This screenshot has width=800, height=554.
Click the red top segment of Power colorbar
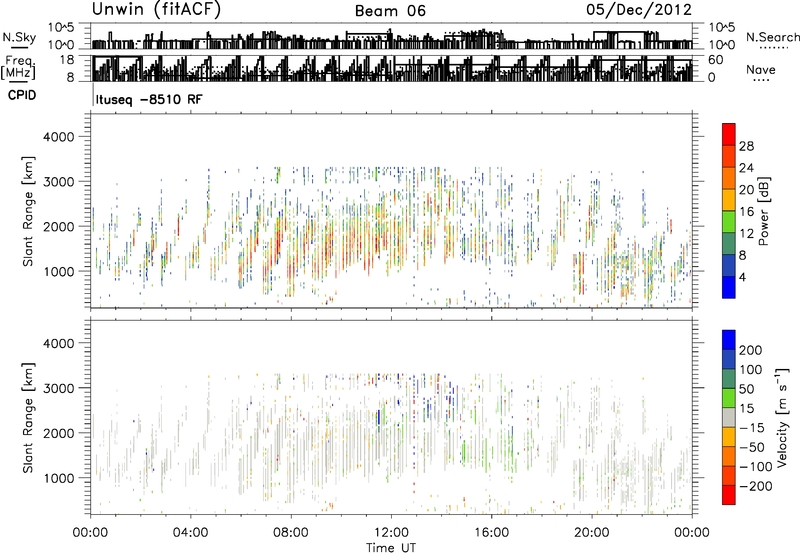coord(729,134)
